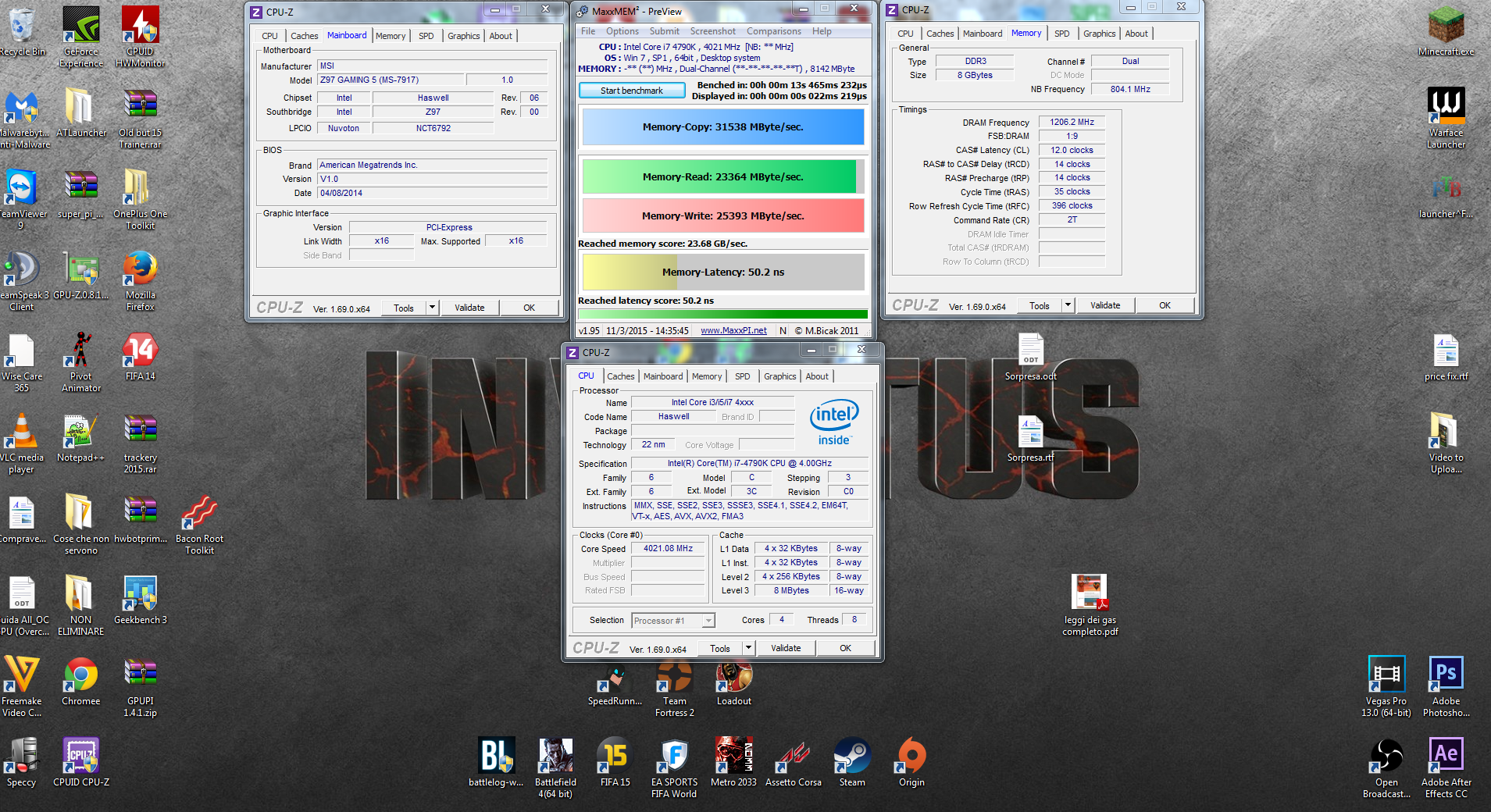This screenshot has height=812, width=1491.
Task: Open Tools dropdown arrow in Mainboard CPU-Z window
Action: click(x=432, y=308)
